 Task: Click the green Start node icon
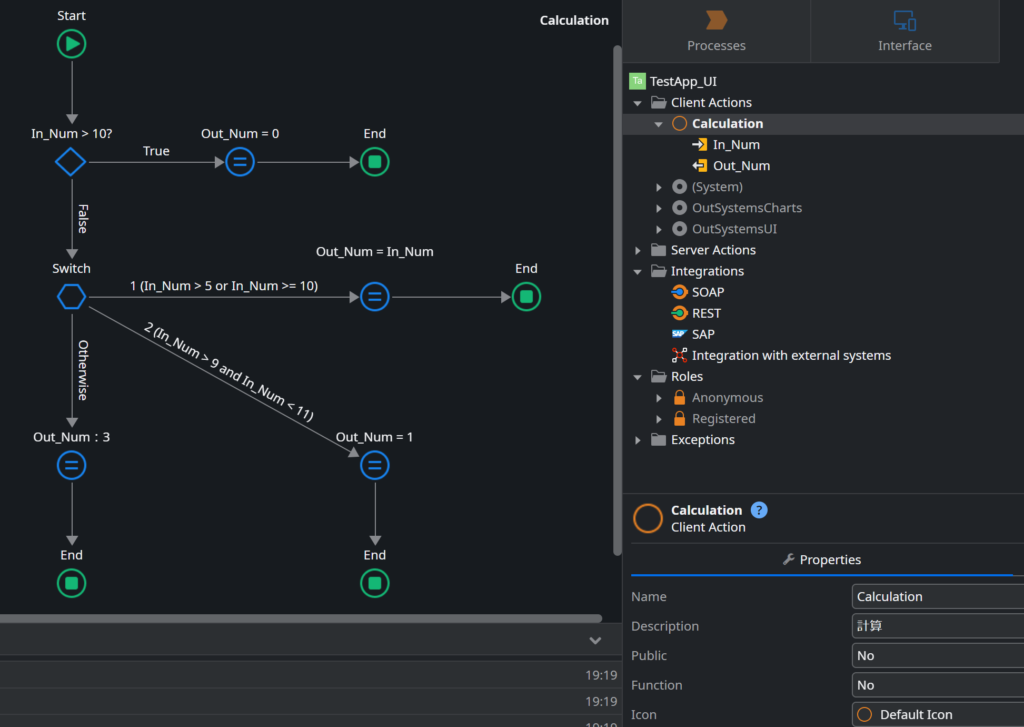71,44
